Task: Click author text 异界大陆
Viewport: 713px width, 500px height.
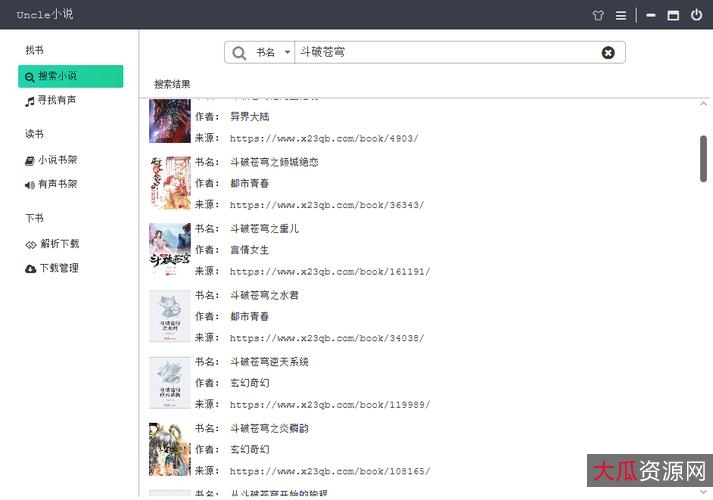Action: tap(250, 117)
